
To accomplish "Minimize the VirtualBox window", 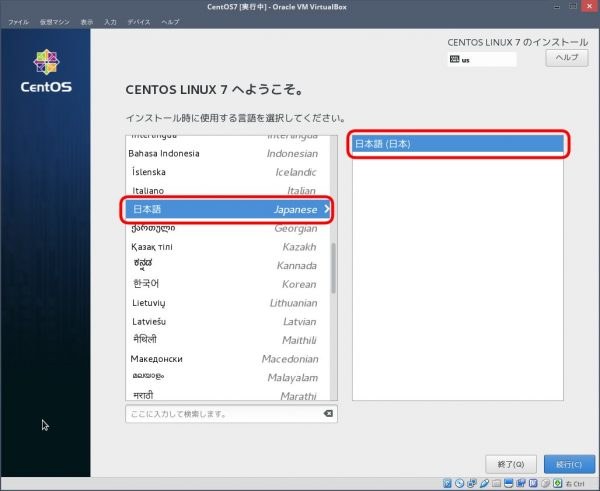I will click(x=557, y=7).
